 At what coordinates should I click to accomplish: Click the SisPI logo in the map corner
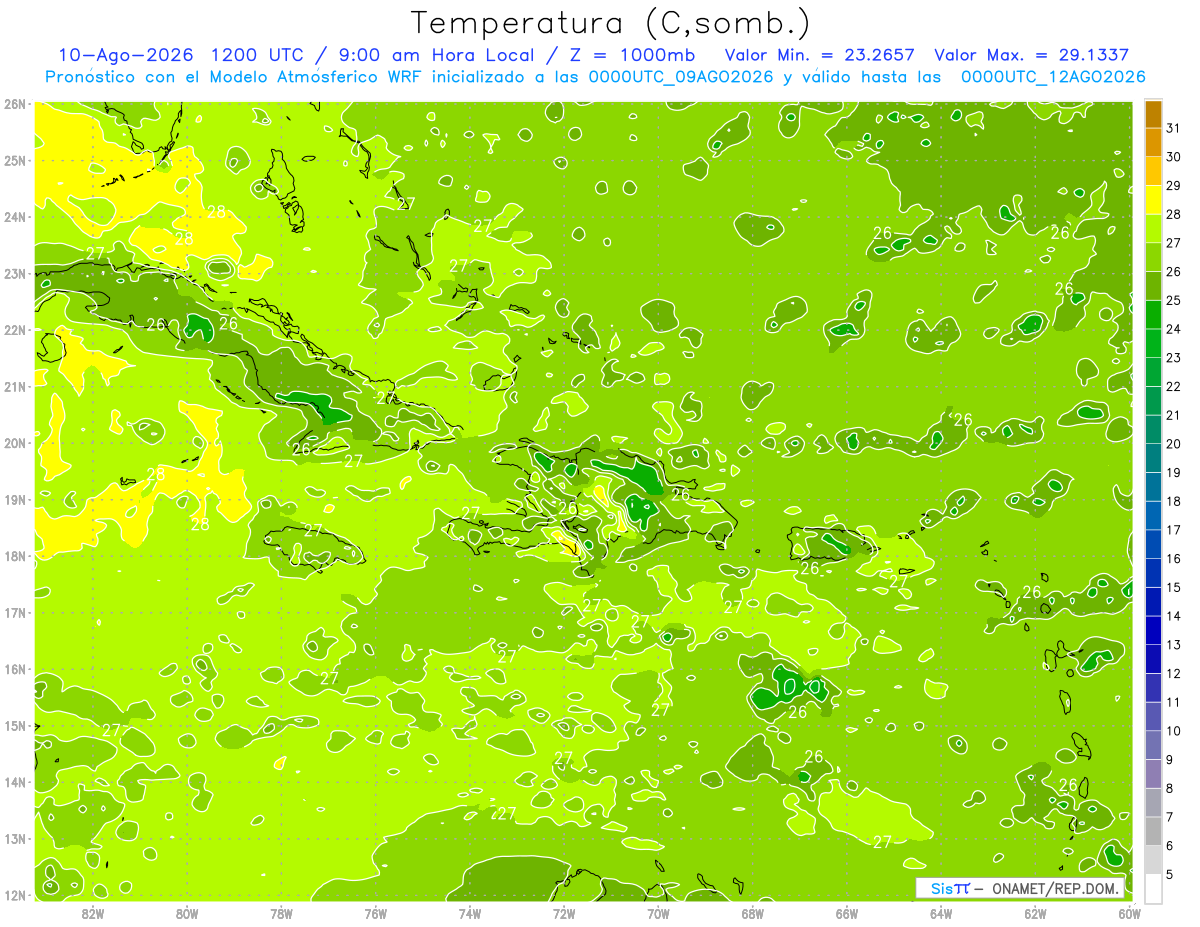click(950, 888)
